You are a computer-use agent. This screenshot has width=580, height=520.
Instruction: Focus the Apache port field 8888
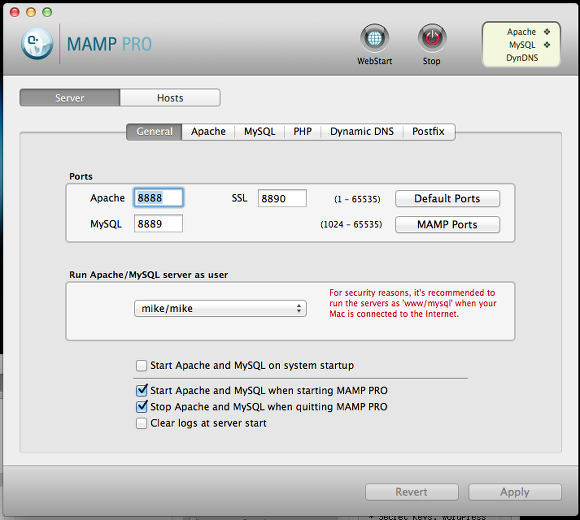[158, 198]
